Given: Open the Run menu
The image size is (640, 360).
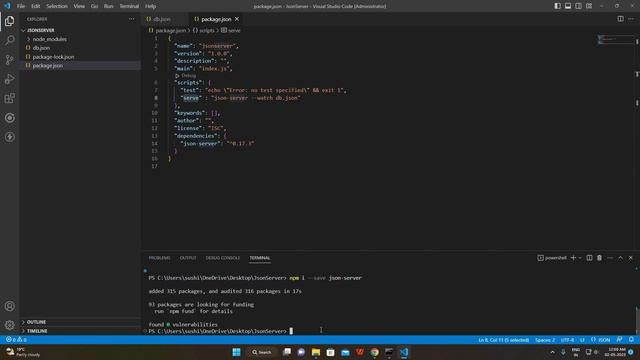Looking at the screenshot, I should 109,6.
